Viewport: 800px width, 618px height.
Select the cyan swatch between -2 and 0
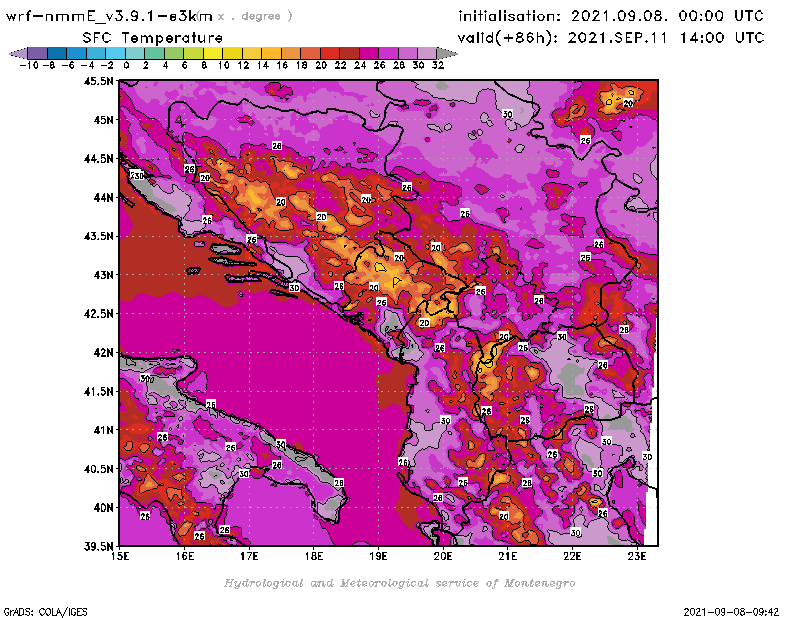pyautogui.click(x=116, y=53)
